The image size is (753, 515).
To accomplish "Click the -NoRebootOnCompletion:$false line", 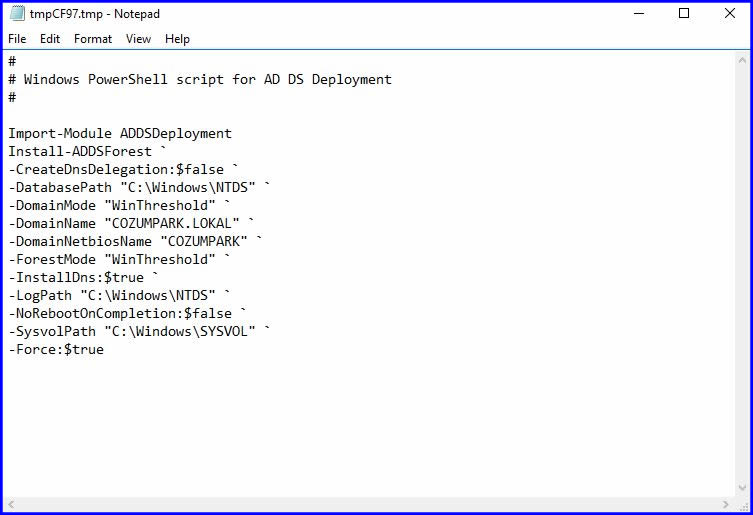I will 120,314.
